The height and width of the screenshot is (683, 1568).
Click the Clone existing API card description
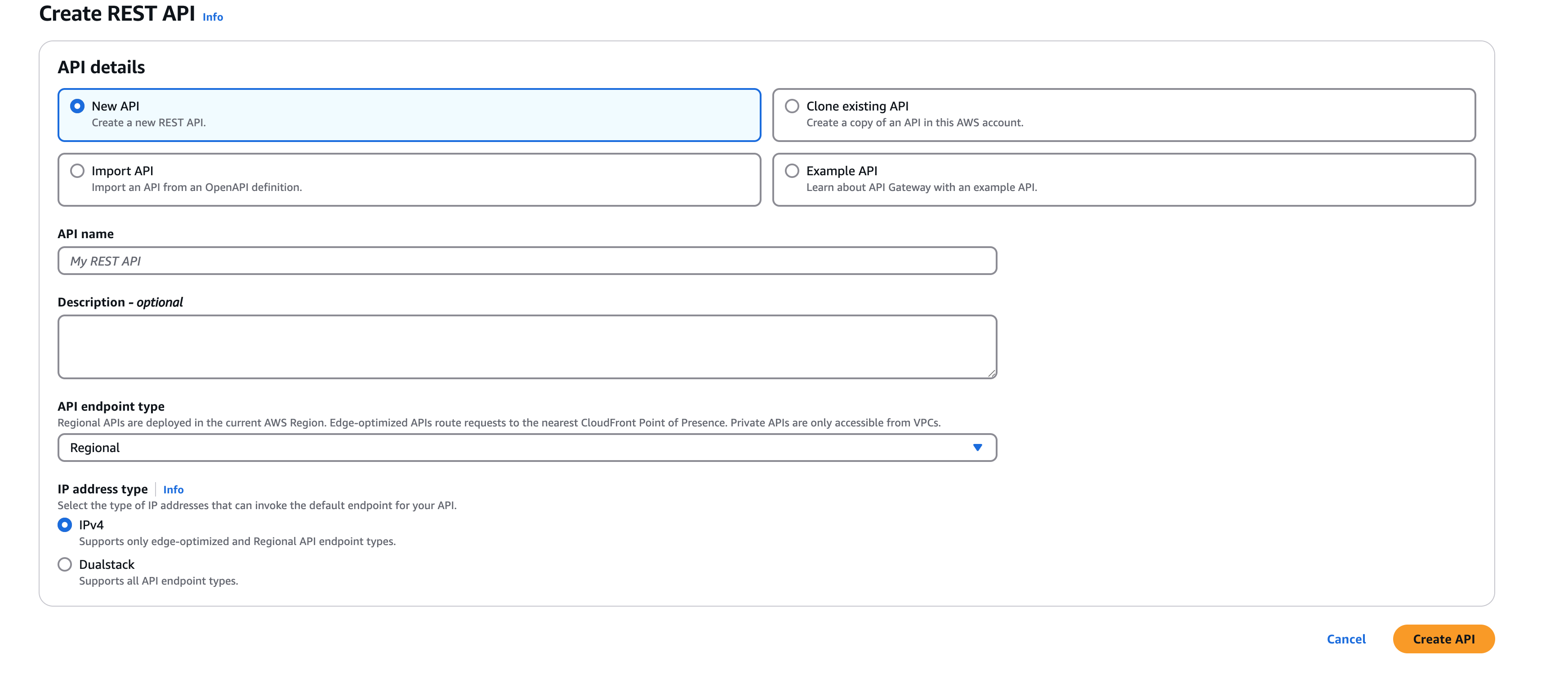click(914, 123)
